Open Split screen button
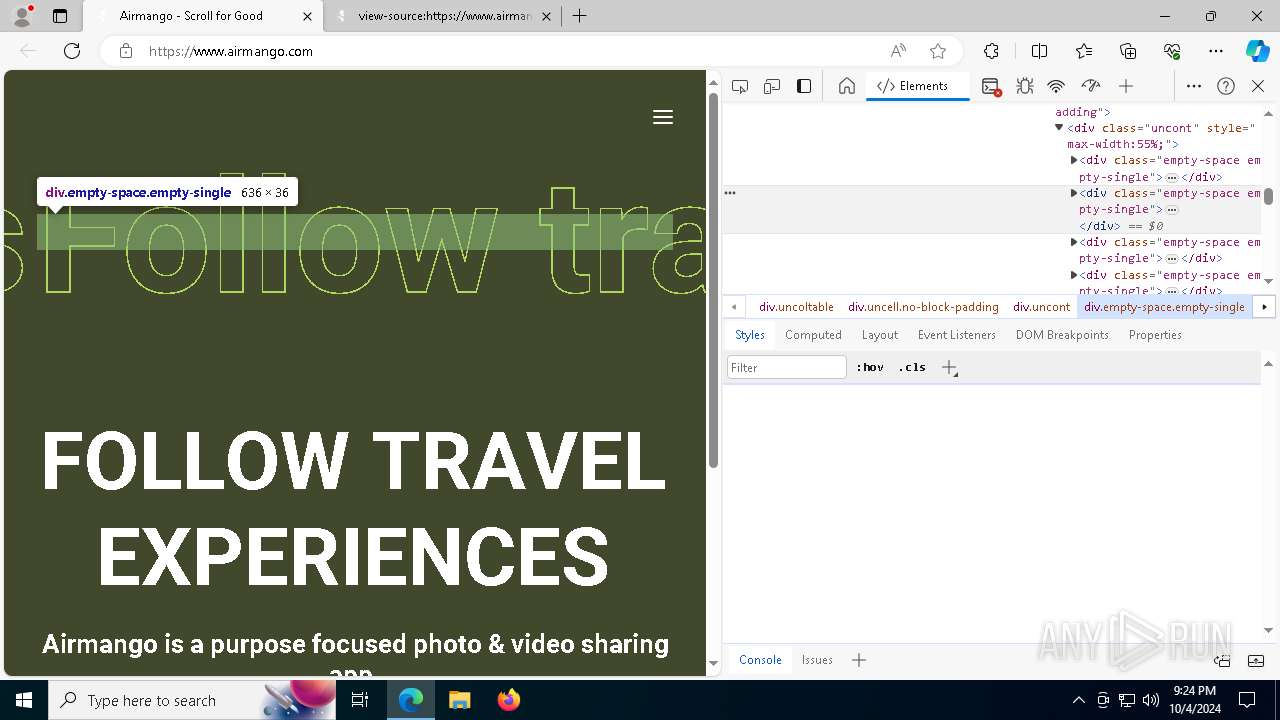Image resolution: width=1280 pixels, height=720 pixels. click(x=1039, y=51)
